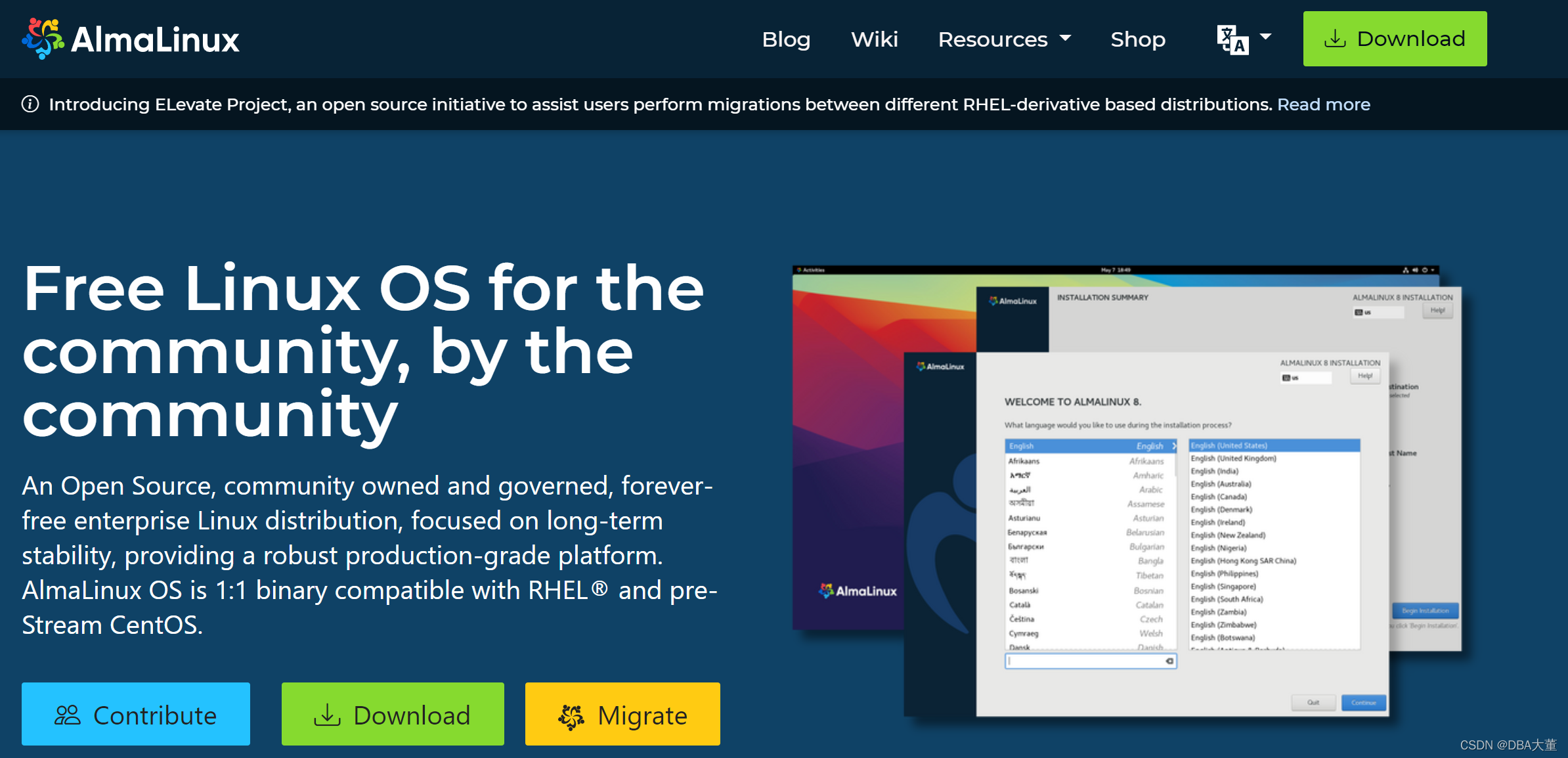Click the Migrate button
1568x758 pixels.
point(622,714)
